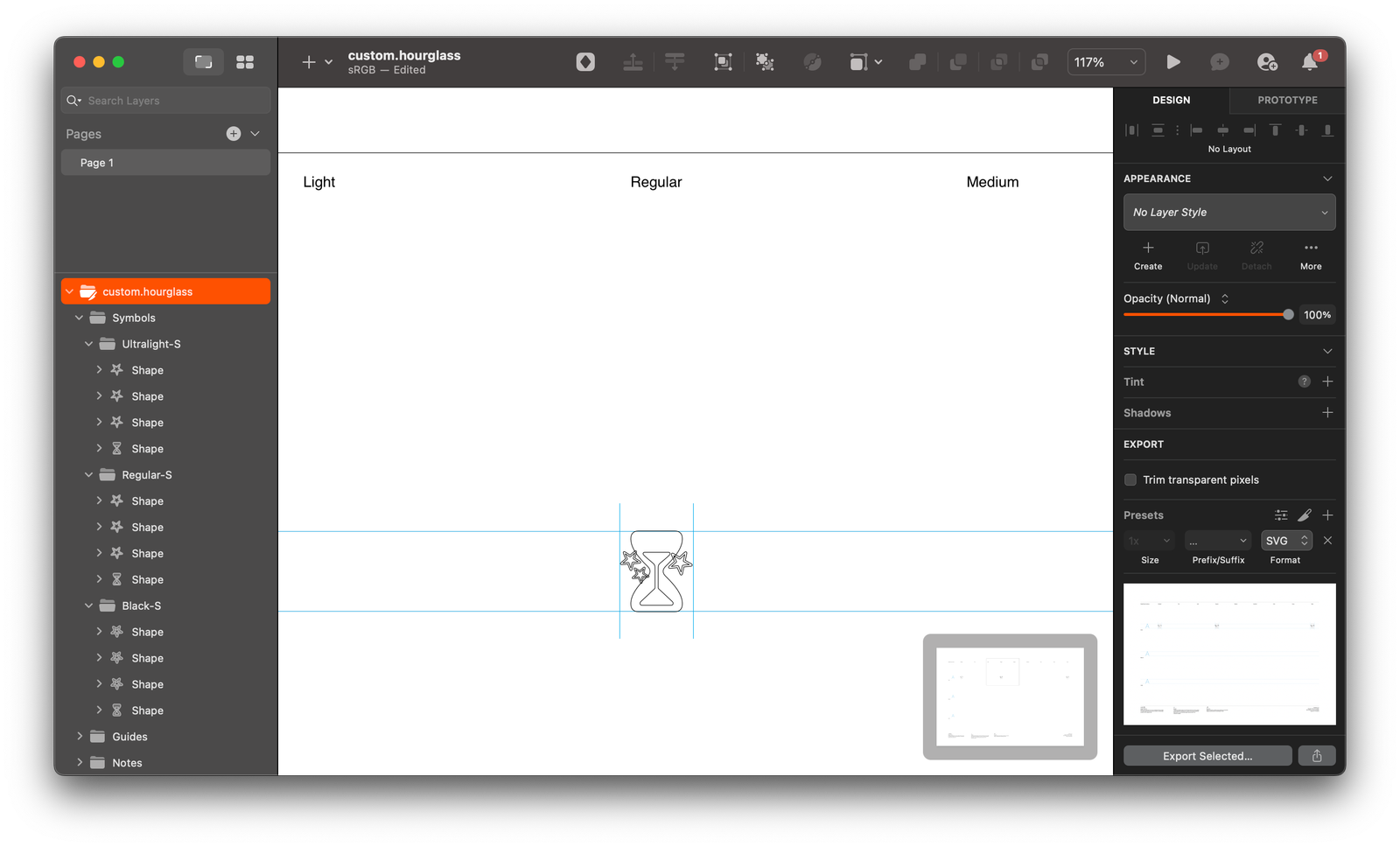The image size is (1400, 847).
Task: Select the group selection toolbar icon
Action: [723, 62]
